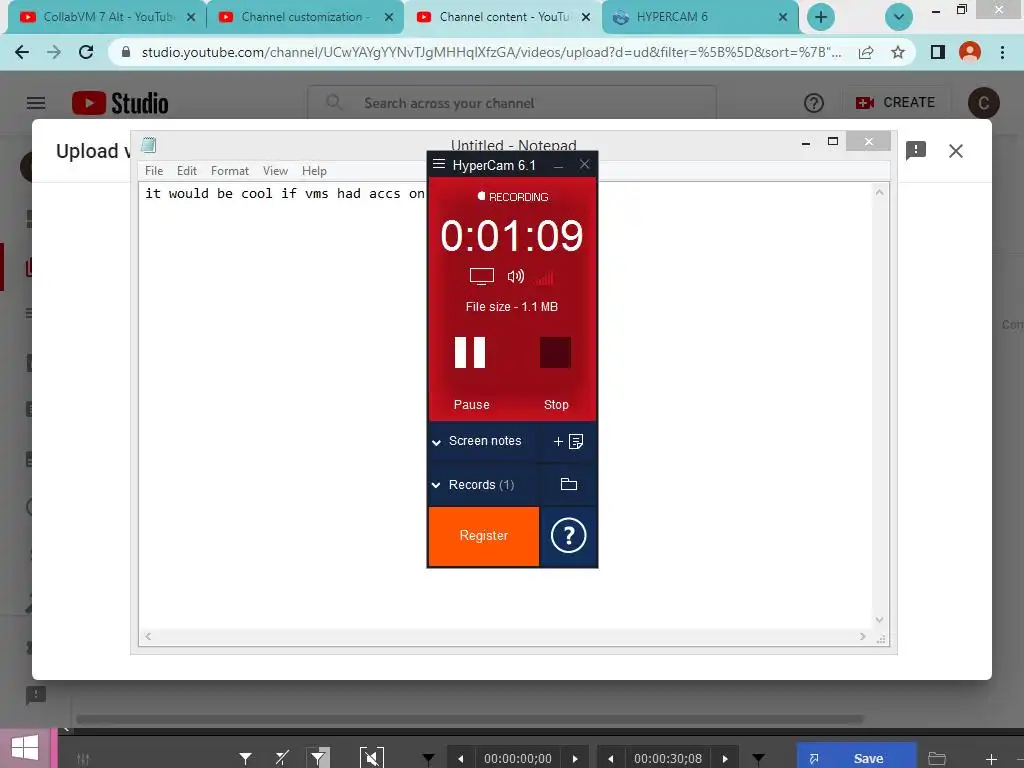Screen dimensions: 1024x768
Task: Open the Notepad Help menu
Action: (x=314, y=170)
